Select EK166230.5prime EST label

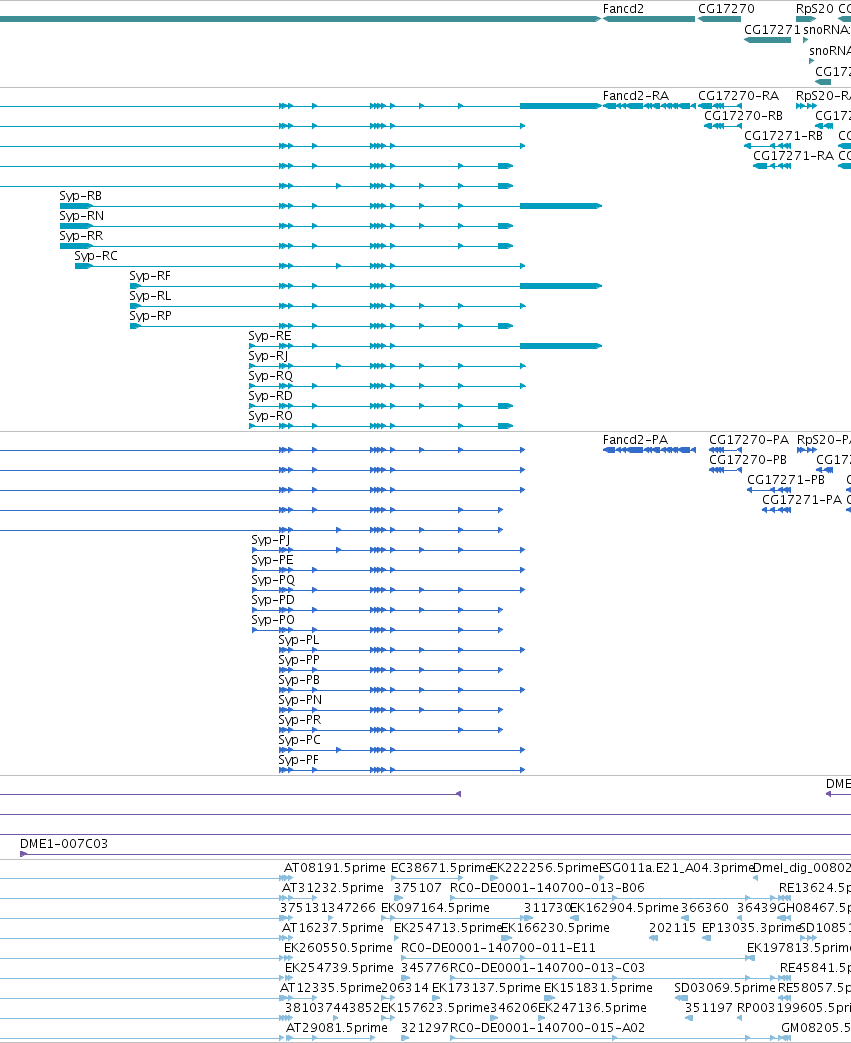click(555, 928)
